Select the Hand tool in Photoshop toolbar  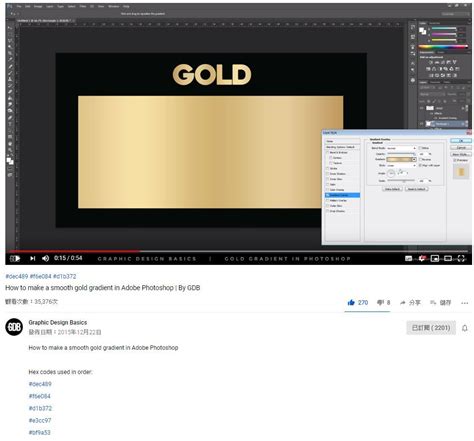[10, 143]
